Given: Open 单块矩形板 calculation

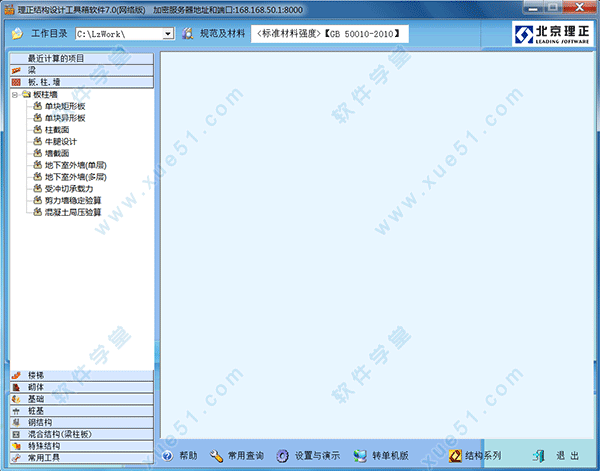Looking at the screenshot, I should [x=65, y=106].
